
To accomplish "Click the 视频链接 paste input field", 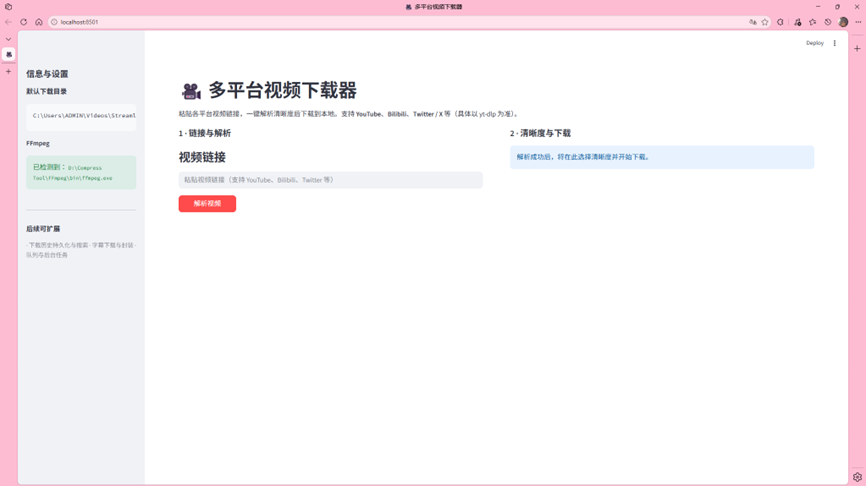I will click(330, 180).
